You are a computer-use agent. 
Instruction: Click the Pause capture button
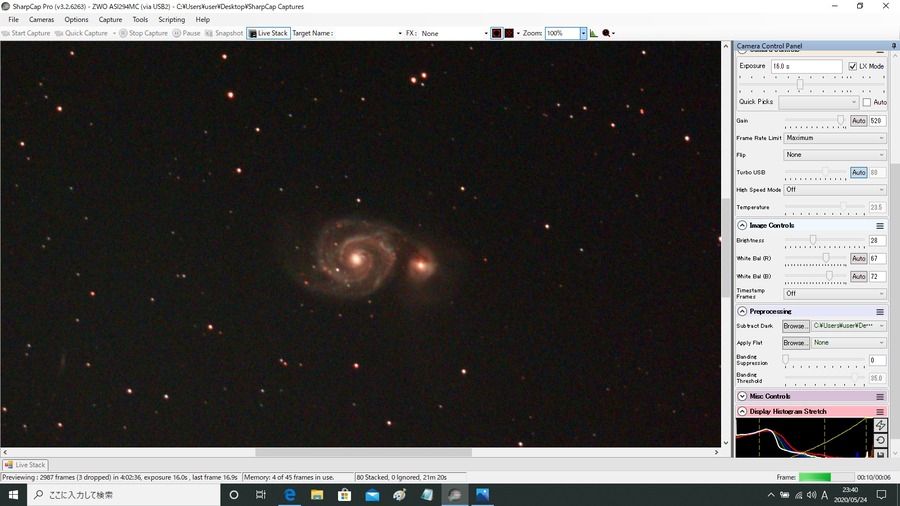pyautogui.click(x=187, y=33)
